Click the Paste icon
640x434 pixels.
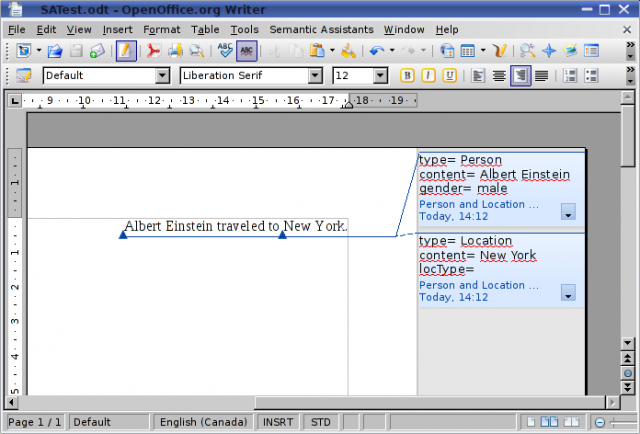click(317, 51)
